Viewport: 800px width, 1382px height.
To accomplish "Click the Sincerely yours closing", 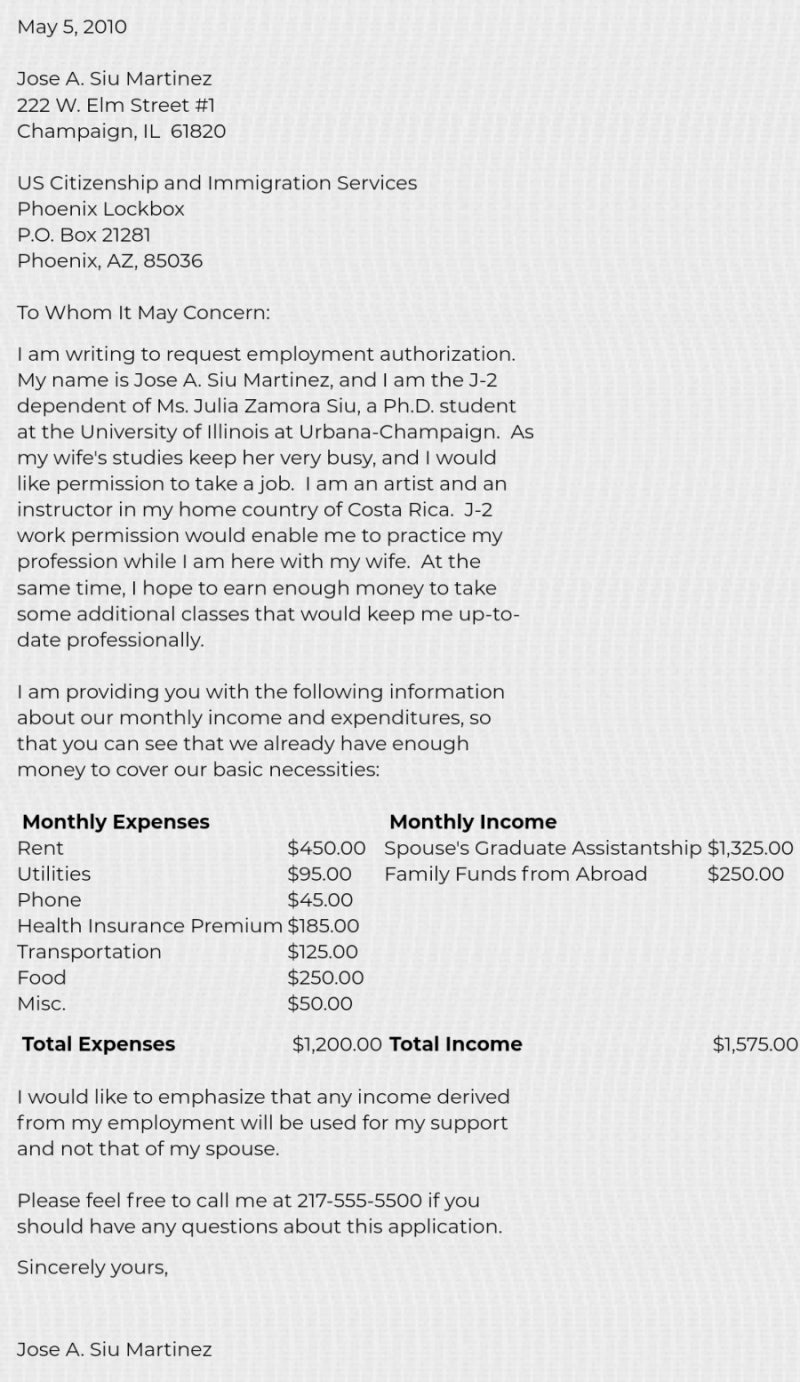I will (92, 1267).
